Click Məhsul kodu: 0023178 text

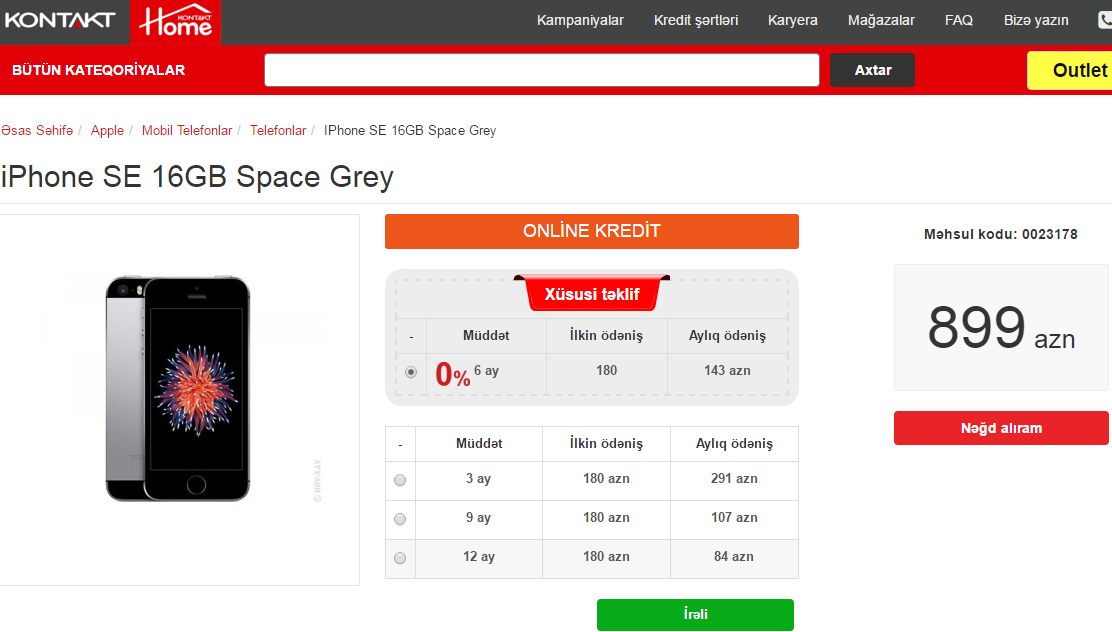pyautogui.click(x=1001, y=235)
